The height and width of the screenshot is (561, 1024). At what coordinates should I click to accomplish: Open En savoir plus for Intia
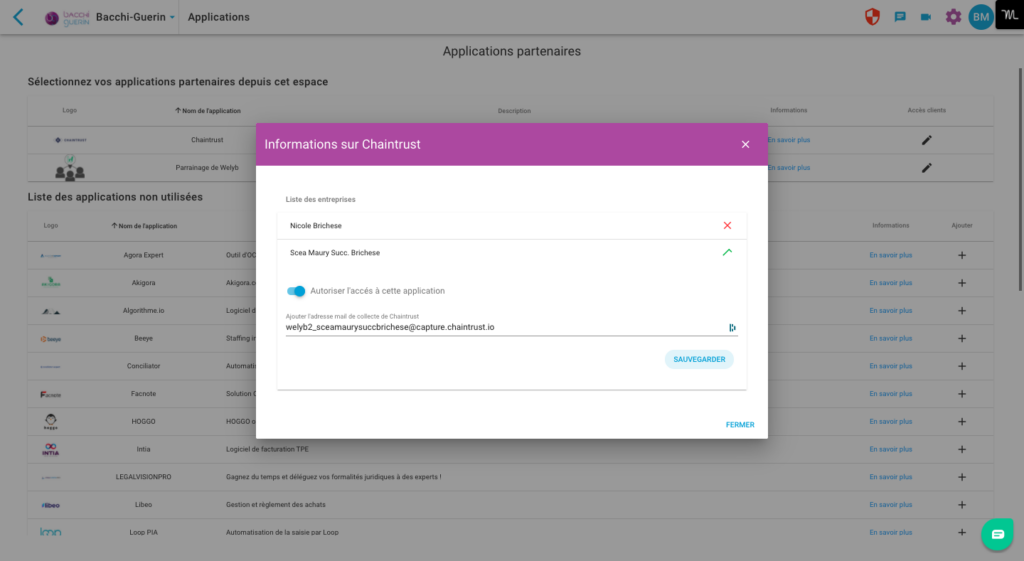890,449
